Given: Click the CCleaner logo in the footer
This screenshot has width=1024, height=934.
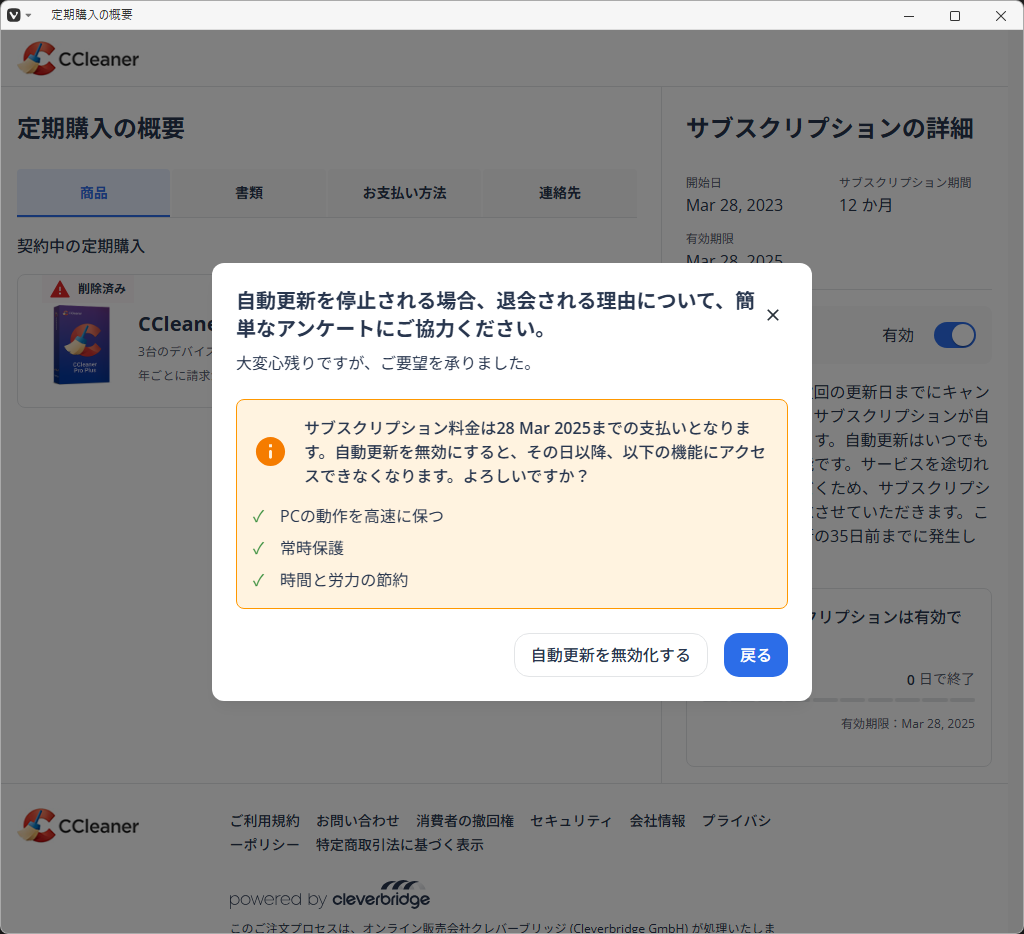Looking at the screenshot, I should point(78,826).
